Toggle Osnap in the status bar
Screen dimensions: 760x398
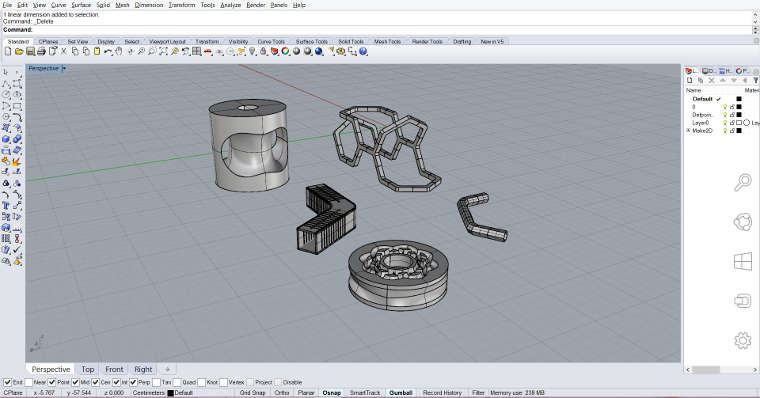click(332, 393)
